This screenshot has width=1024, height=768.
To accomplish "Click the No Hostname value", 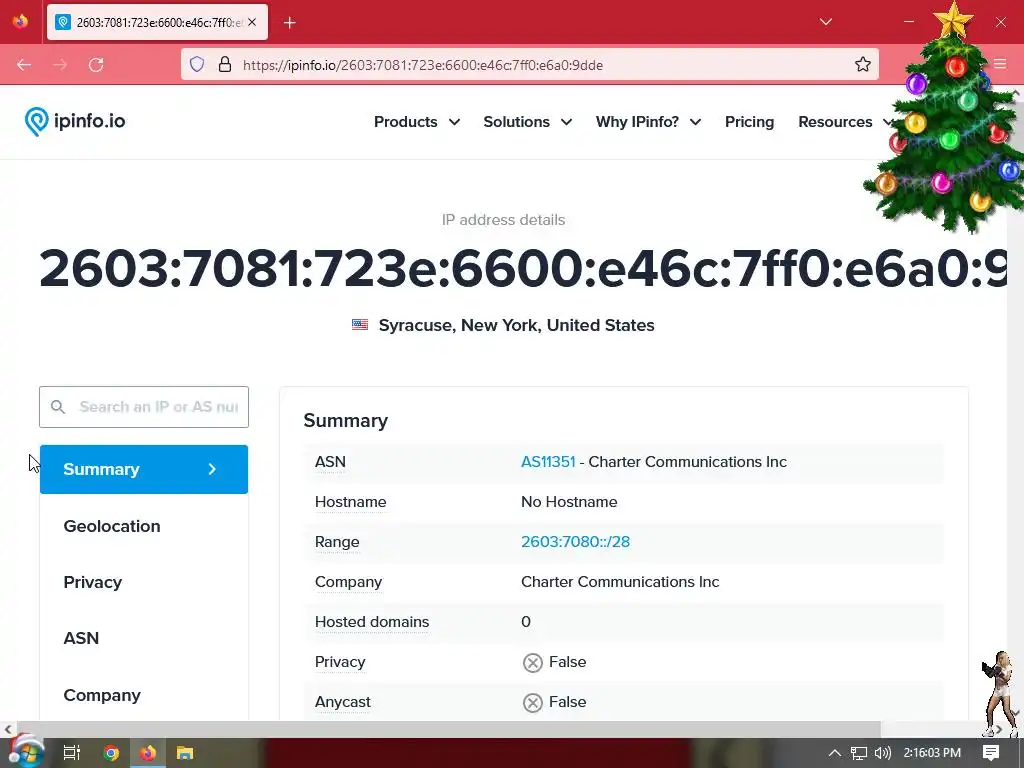I will pyautogui.click(x=569, y=502).
